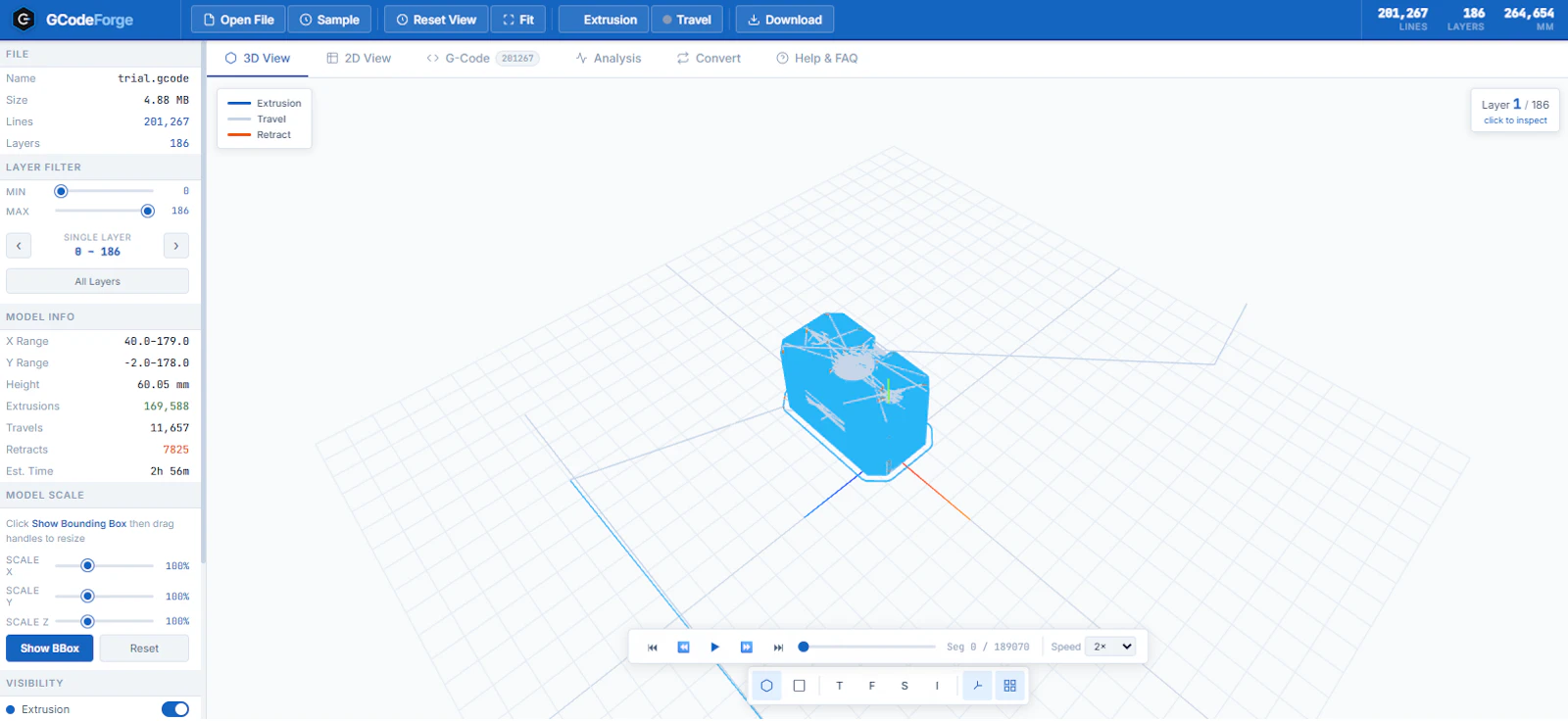Open File using the toolbar button
The height and width of the screenshot is (721, 1568).
(x=238, y=20)
